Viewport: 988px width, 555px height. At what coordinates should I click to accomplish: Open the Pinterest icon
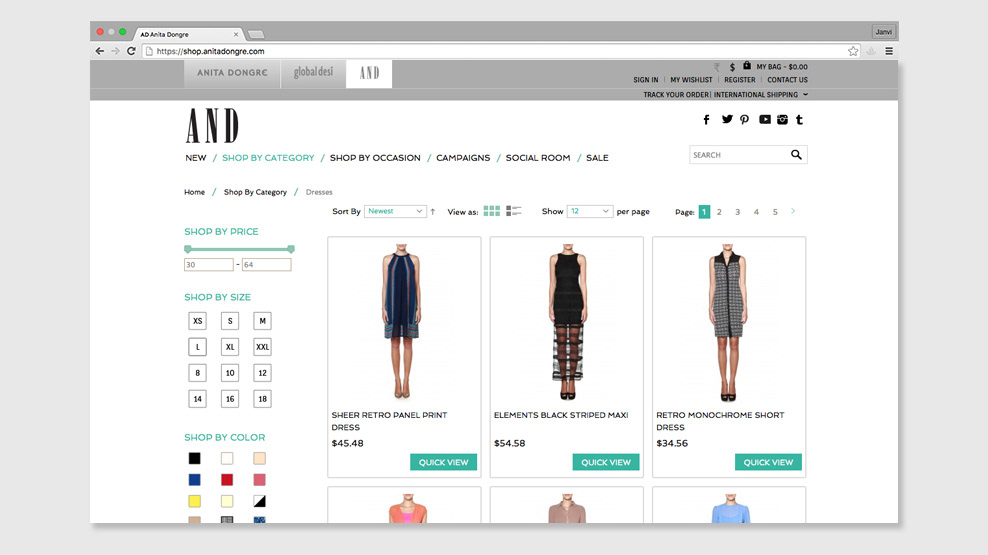tap(745, 120)
